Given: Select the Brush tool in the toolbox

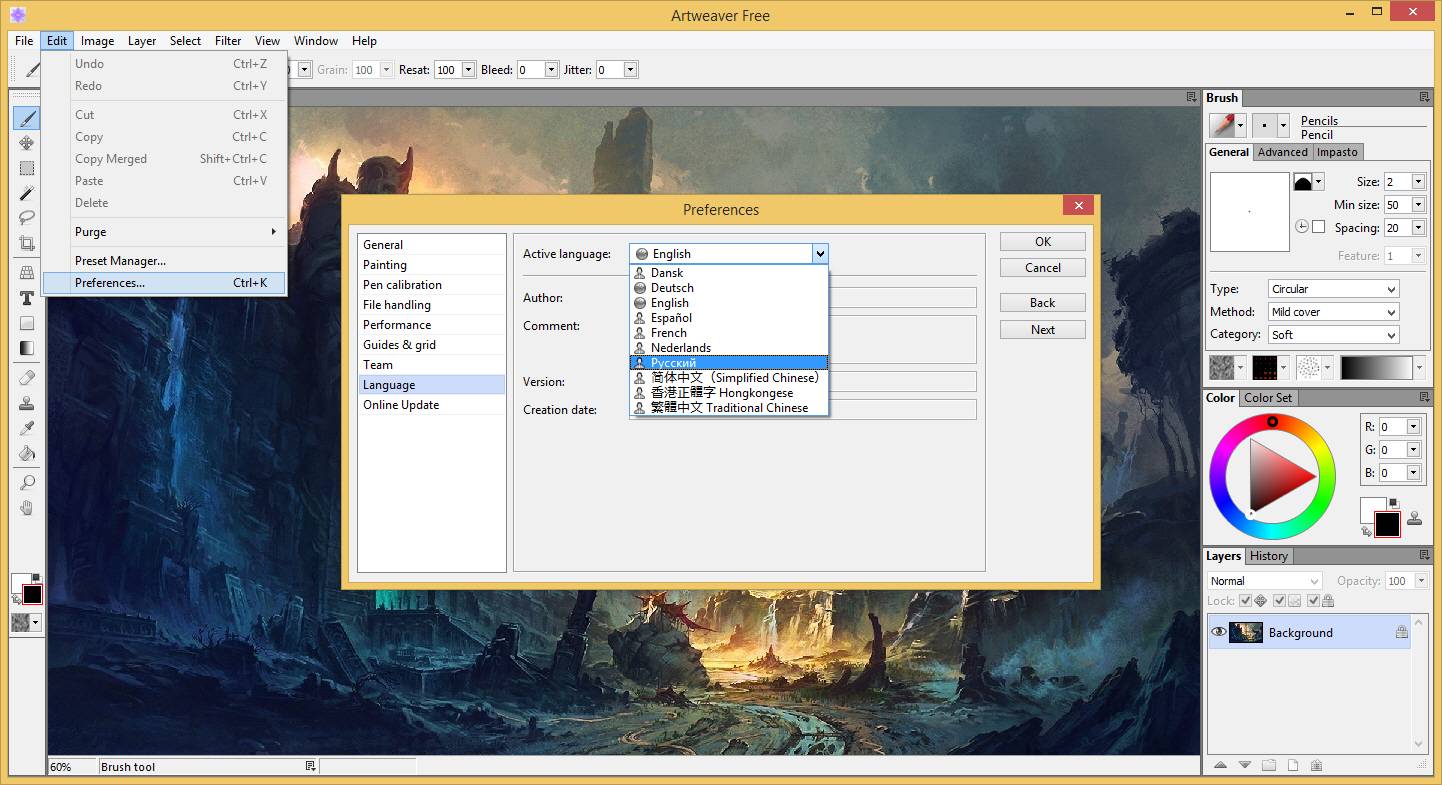Looking at the screenshot, I should 27,118.
